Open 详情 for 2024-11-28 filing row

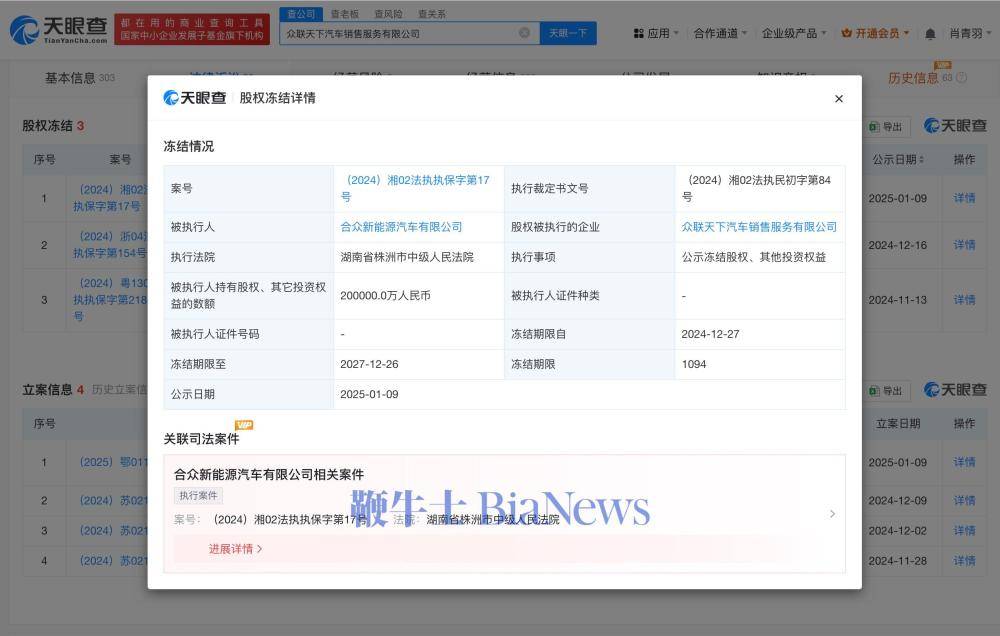(964, 561)
